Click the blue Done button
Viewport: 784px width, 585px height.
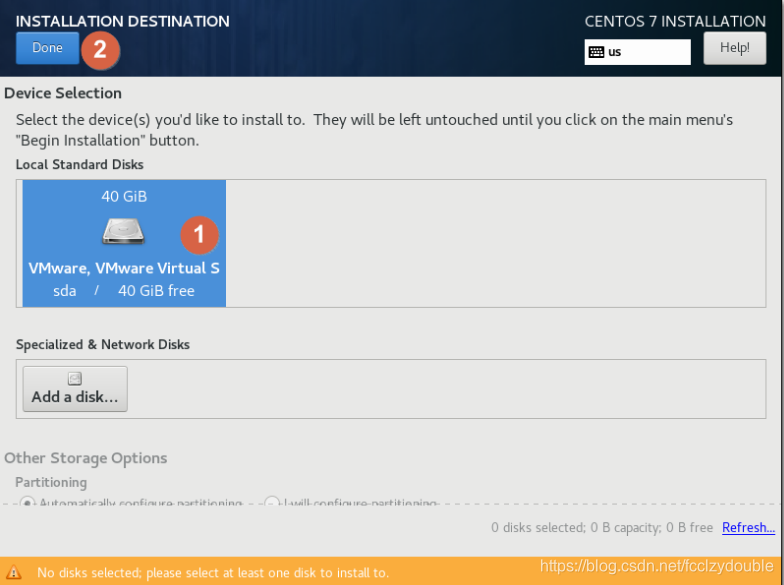click(x=48, y=48)
